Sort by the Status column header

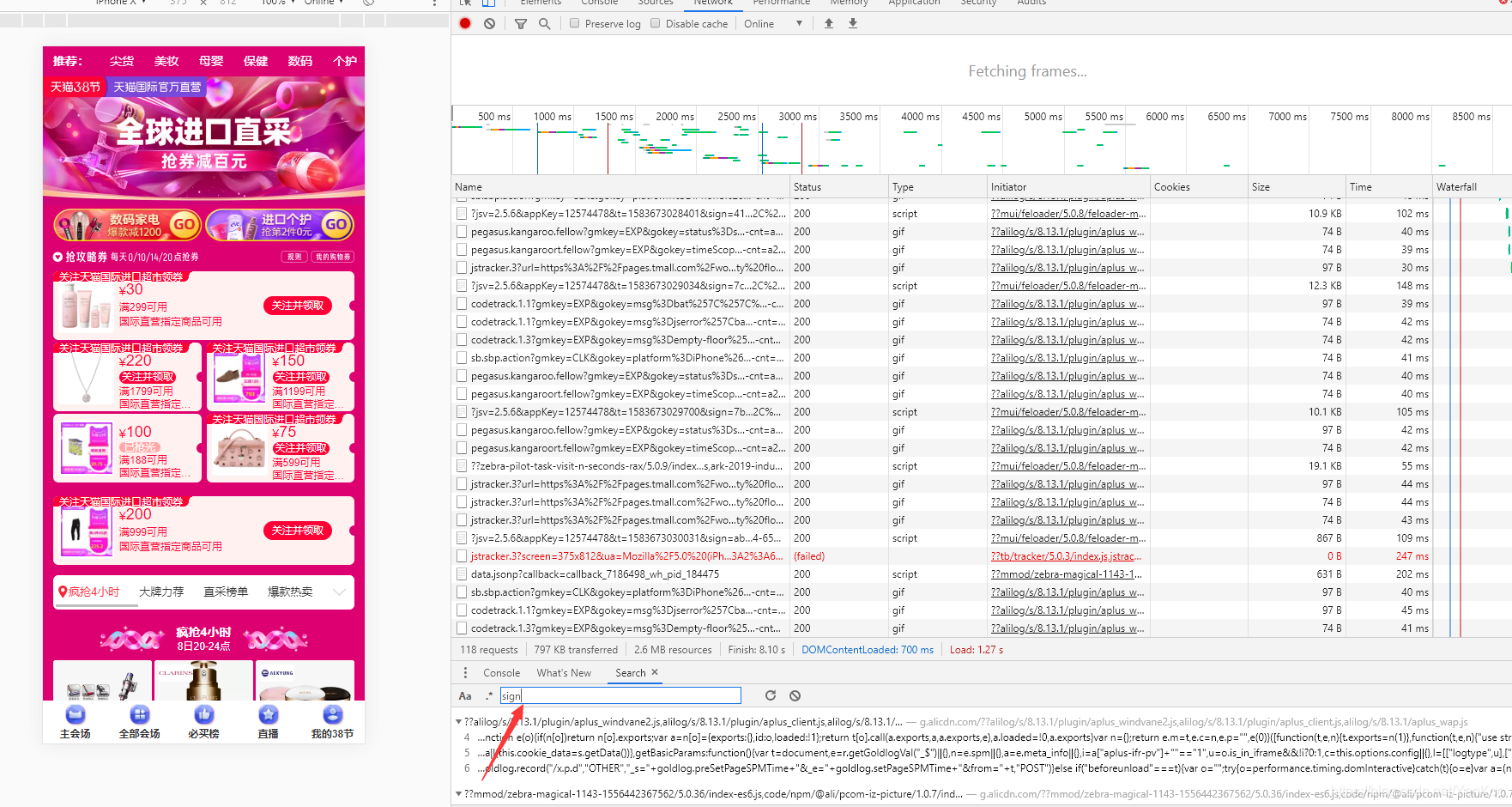[x=839, y=187]
